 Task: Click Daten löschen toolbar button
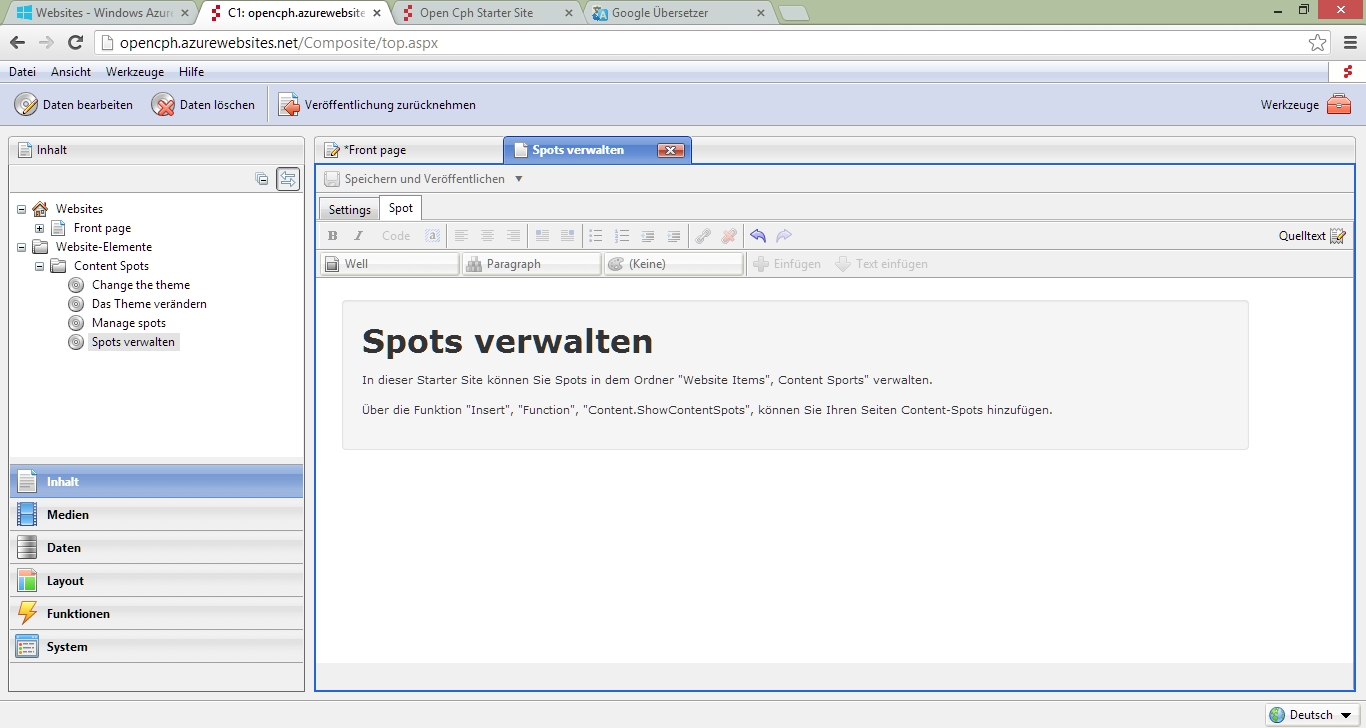click(x=204, y=105)
